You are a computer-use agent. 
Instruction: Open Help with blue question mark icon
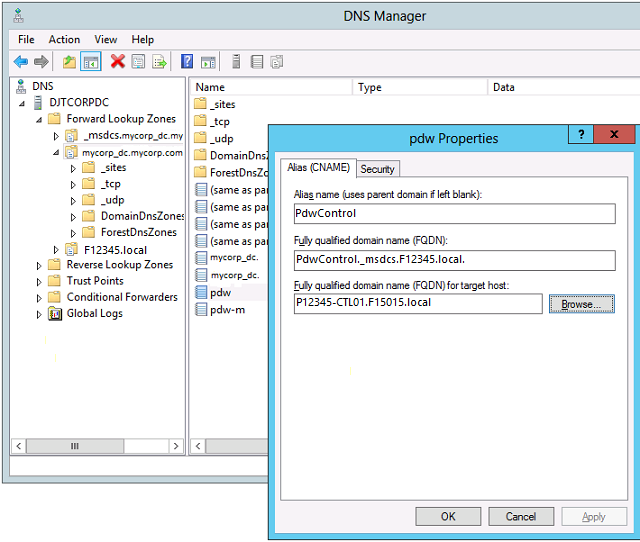187,62
